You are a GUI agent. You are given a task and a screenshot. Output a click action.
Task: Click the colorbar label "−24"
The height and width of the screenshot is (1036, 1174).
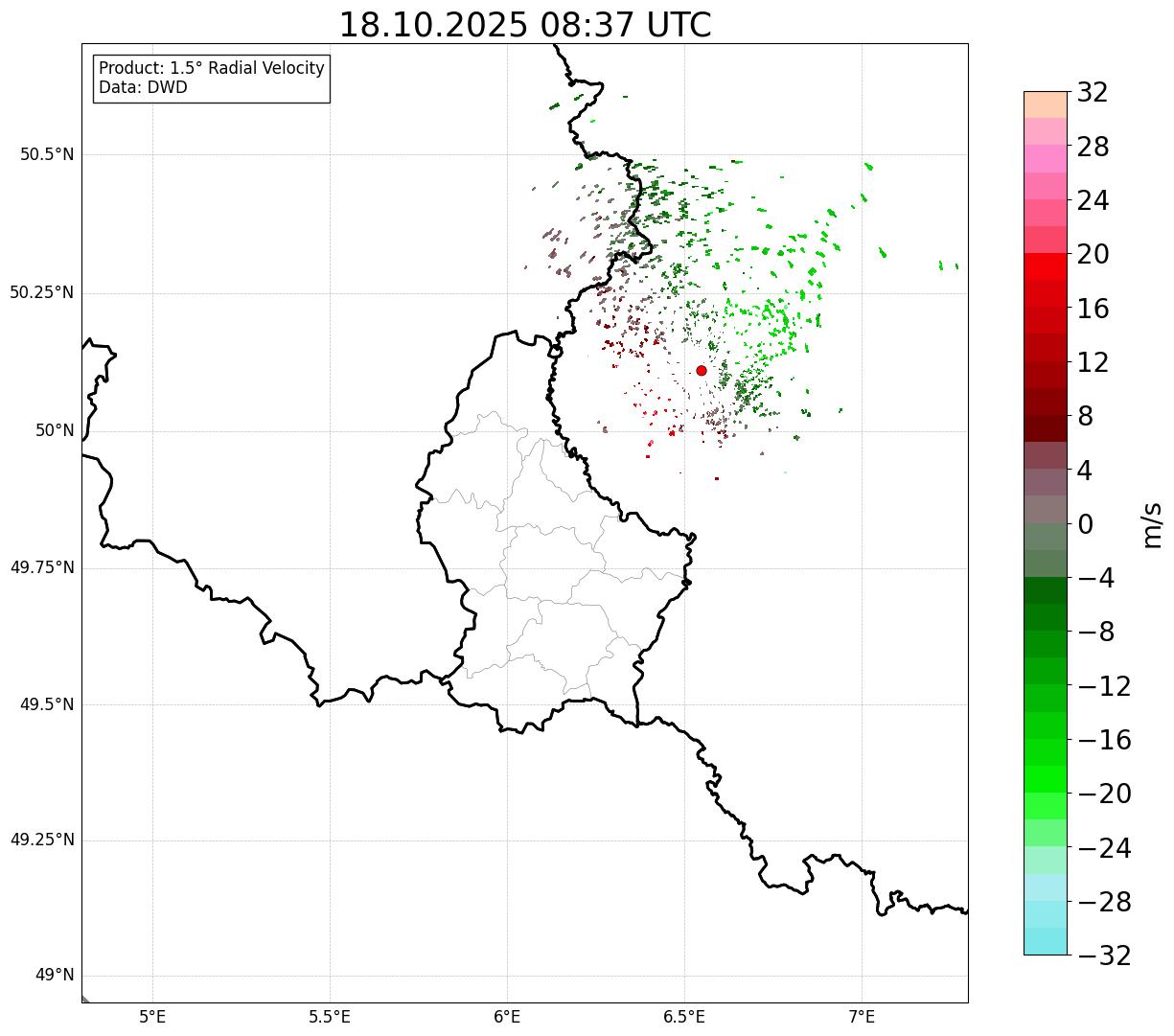click(x=1104, y=848)
